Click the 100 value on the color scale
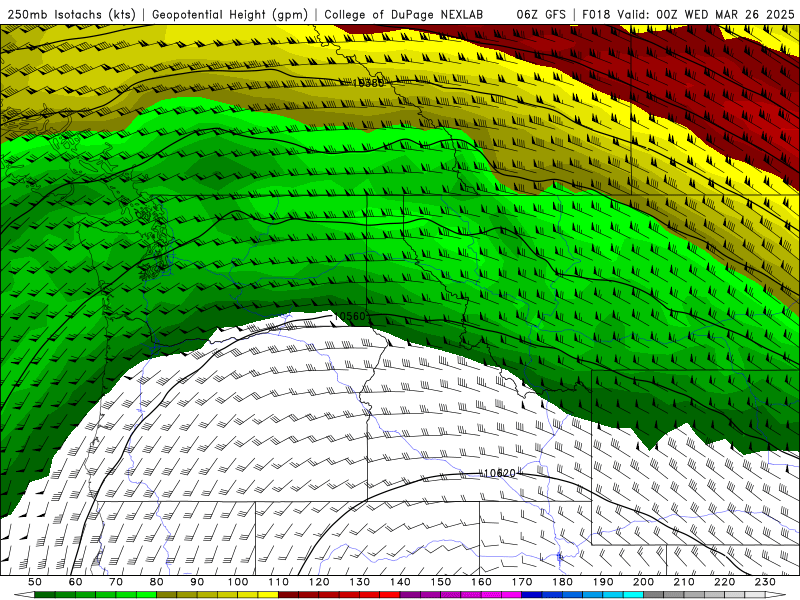Screen dimensions: 800x600 pyautogui.click(x=238, y=582)
